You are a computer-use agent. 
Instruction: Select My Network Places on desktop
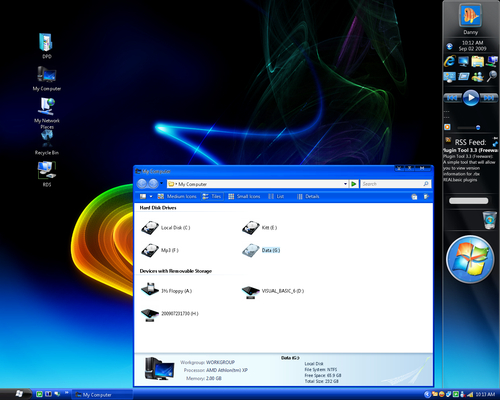(x=47, y=113)
